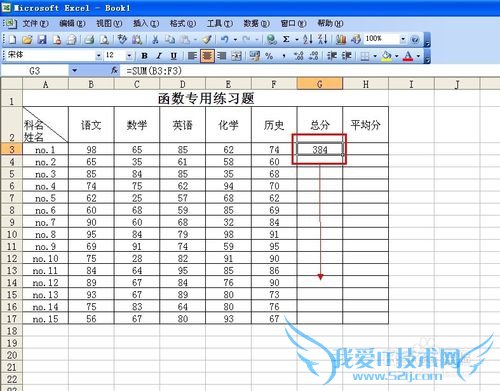This screenshot has width=500, height=391.
Task: Create a new blank workbook
Action: 12,40
